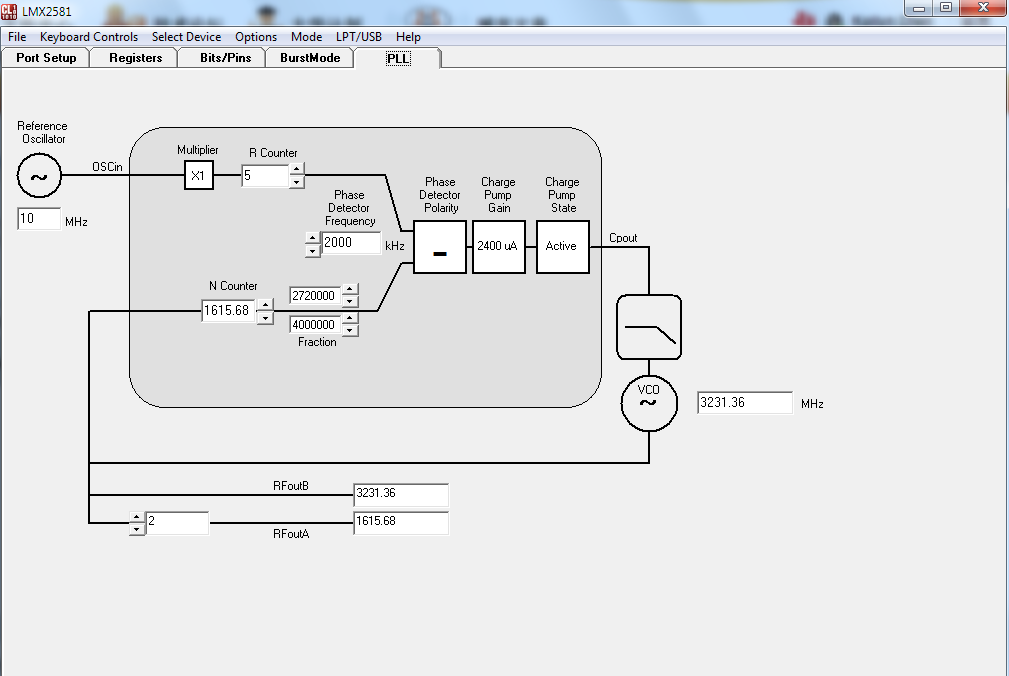Open the File menu
The height and width of the screenshot is (676, 1009).
(17, 37)
